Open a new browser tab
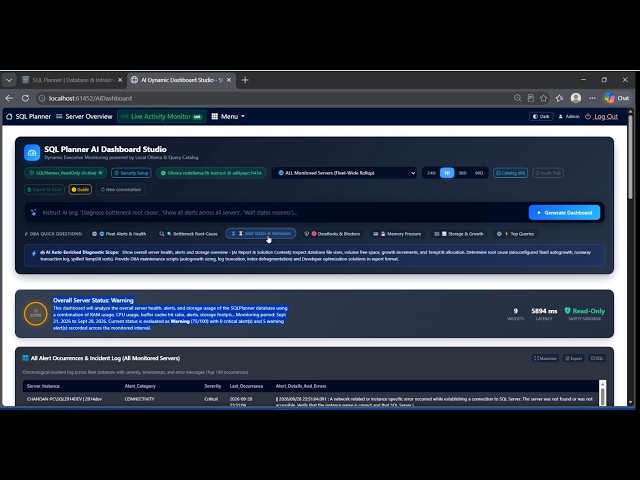 tap(245, 80)
